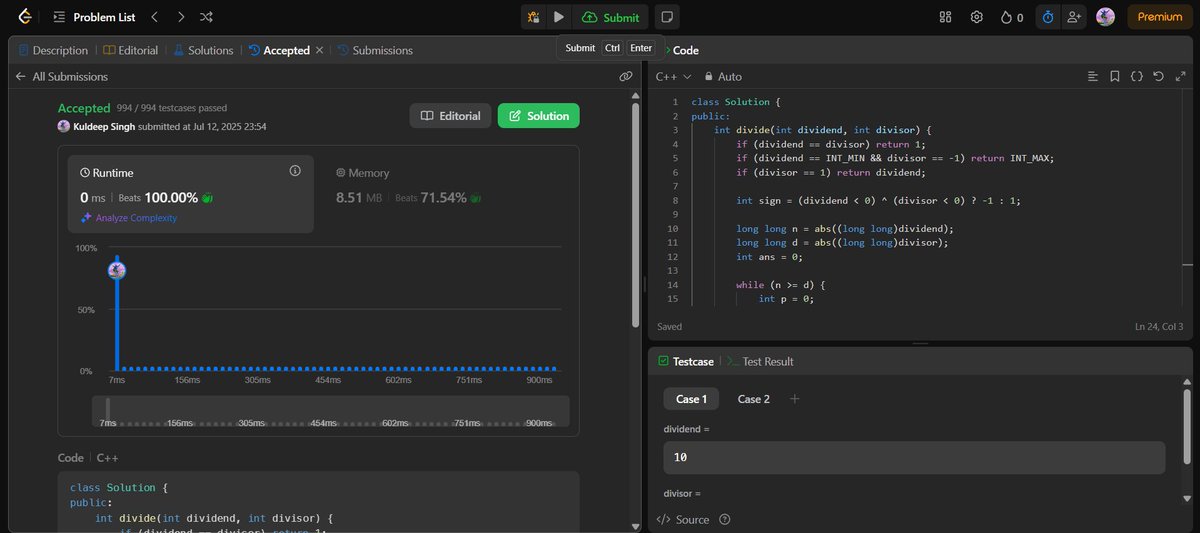
Task: Toggle the Auto lock setting
Action: (x=723, y=76)
